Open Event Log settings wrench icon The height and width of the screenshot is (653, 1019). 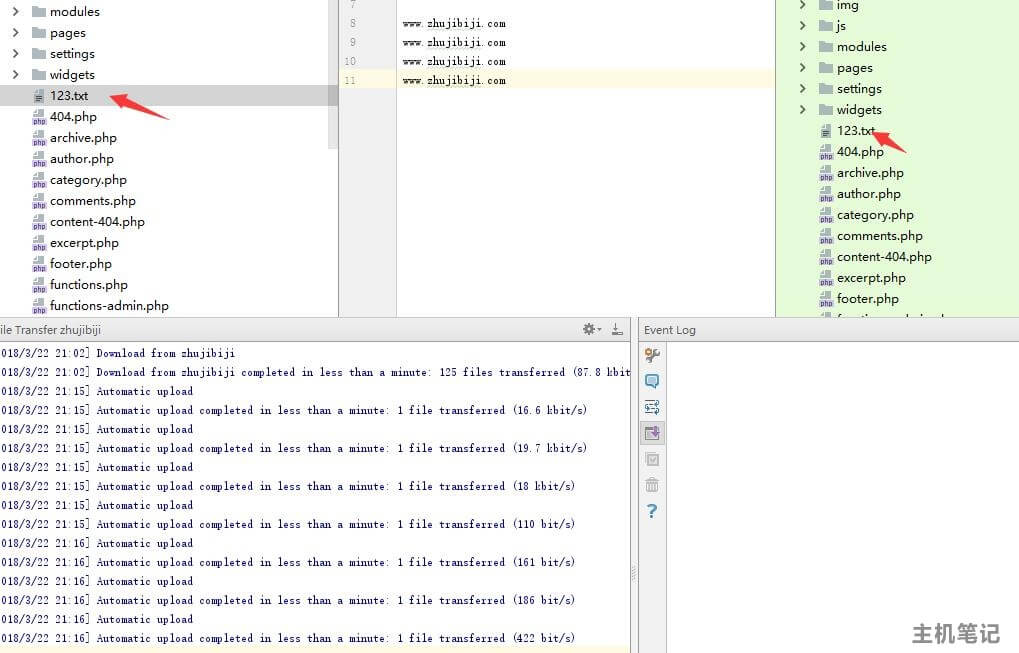(x=652, y=355)
